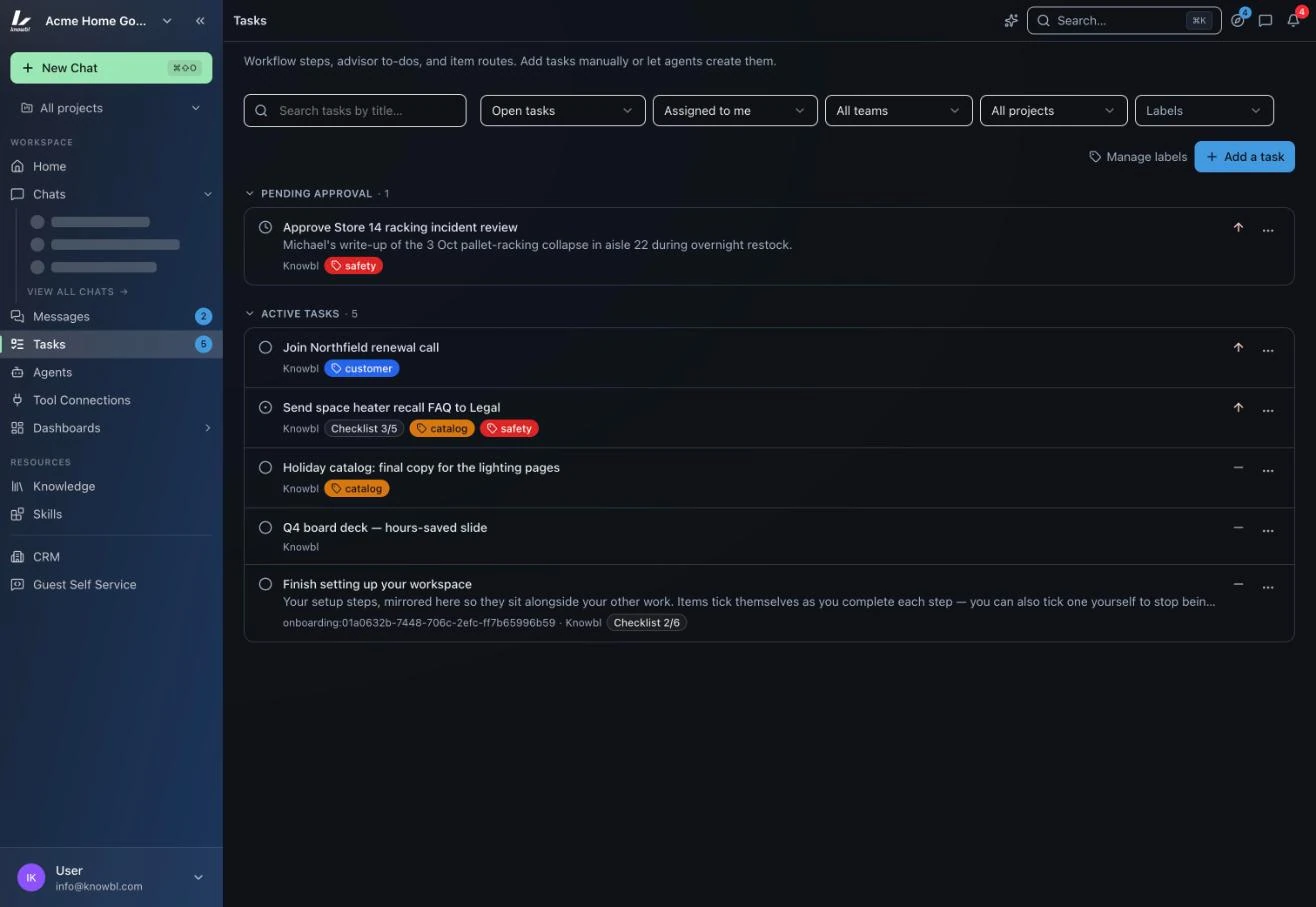Open more options for Send space heater recall FAQ

(x=1268, y=410)
